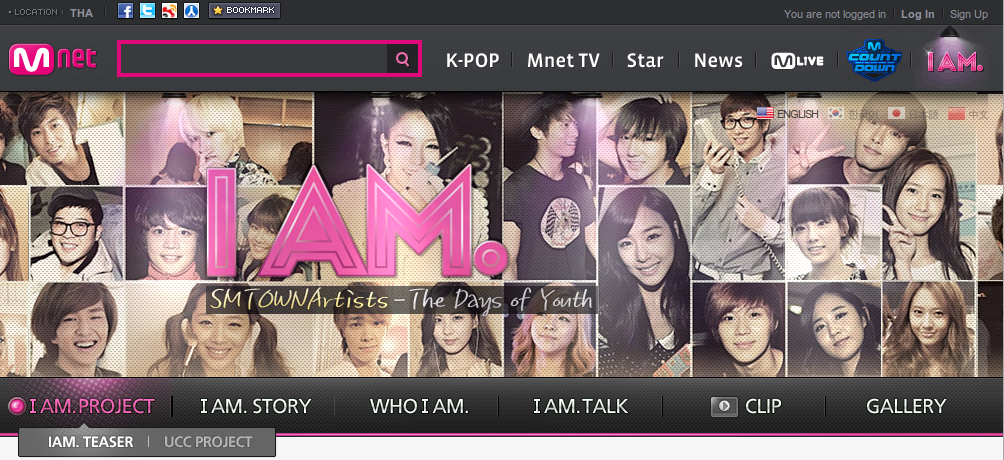Select the UCC PROJECT submenu item
Viewport: 1004px width, 460px height.
click(208, 442)
